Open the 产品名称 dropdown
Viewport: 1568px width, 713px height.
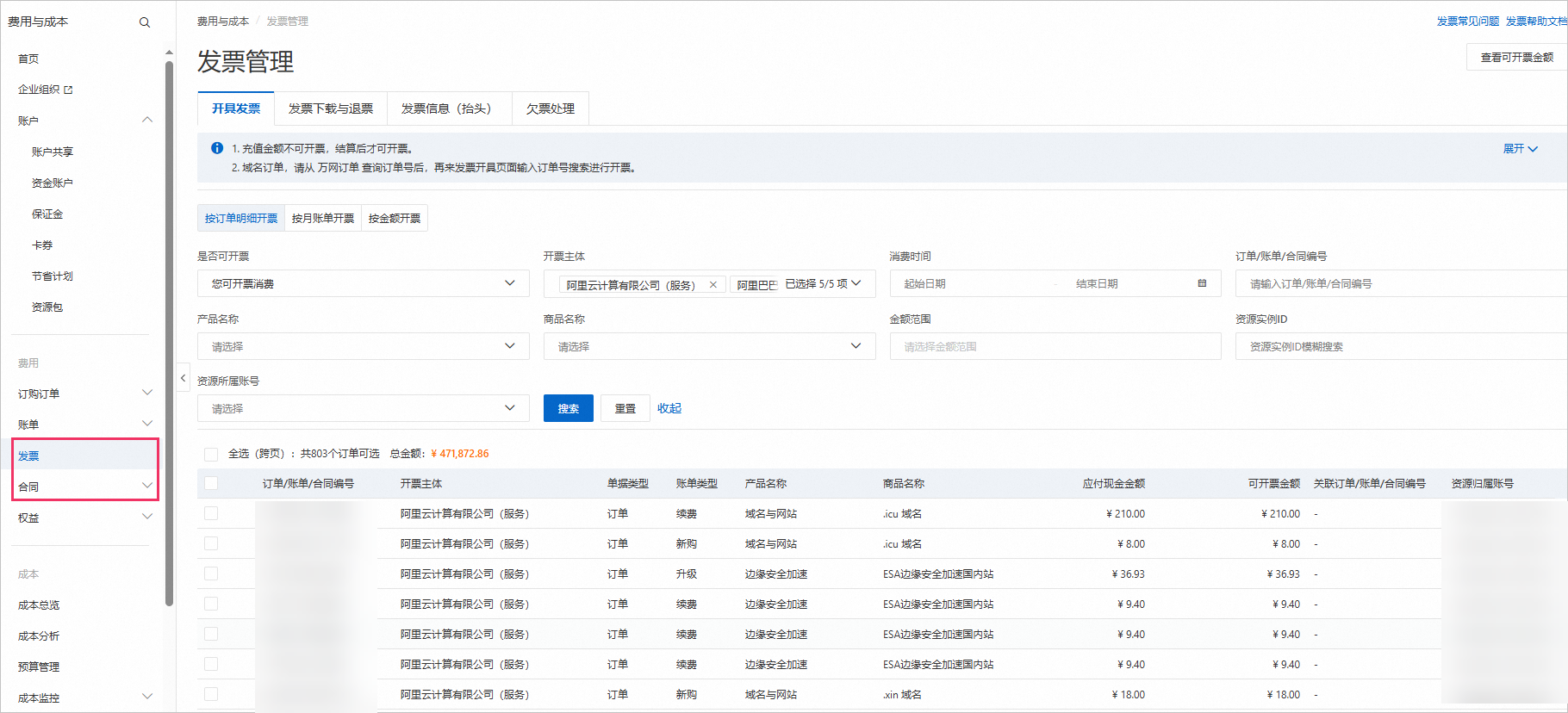(x=363, y=346)
